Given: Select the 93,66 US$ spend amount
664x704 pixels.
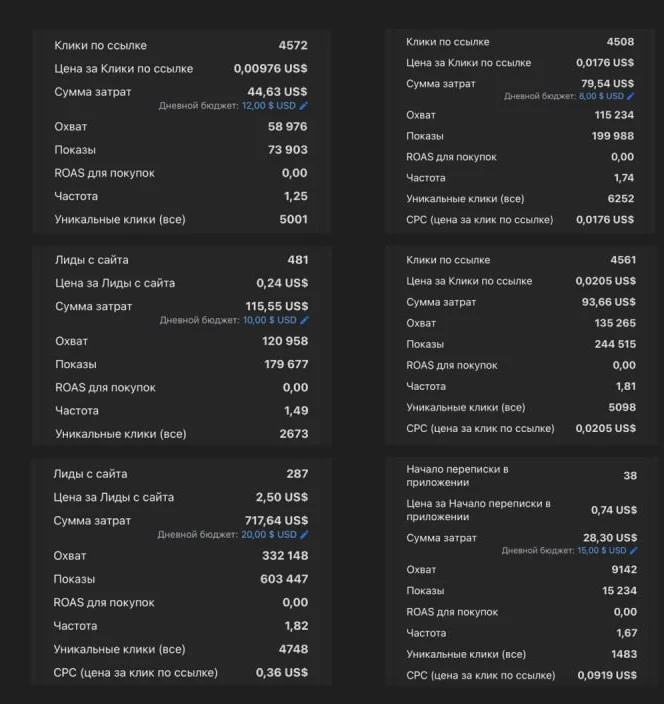Looking at the screenshot, I should click(x=609, y=302).
